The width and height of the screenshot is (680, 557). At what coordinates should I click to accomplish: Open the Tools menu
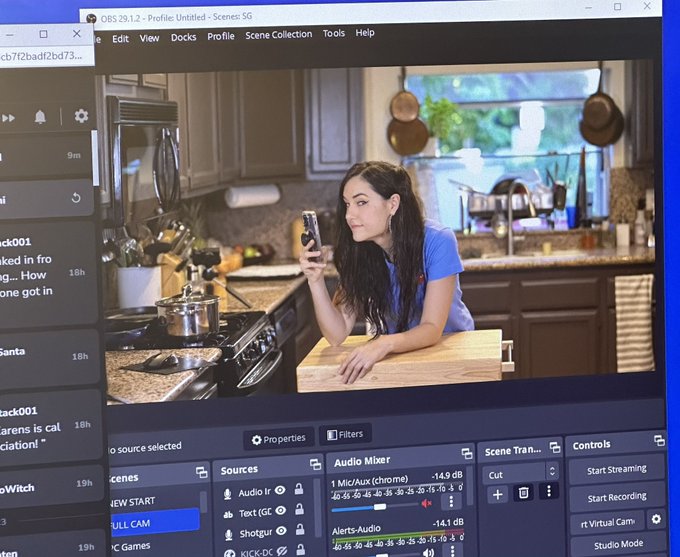tap(333, 33)
